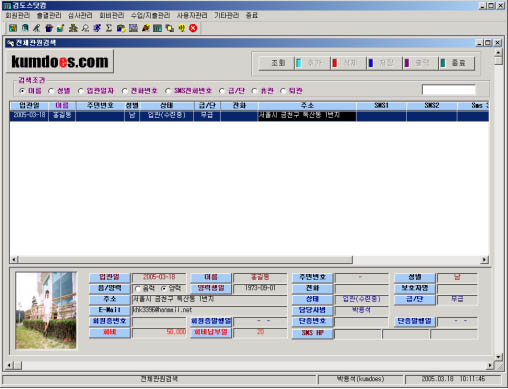
Task: Click the SMS2 column header
Action: (x=432, y=106)
